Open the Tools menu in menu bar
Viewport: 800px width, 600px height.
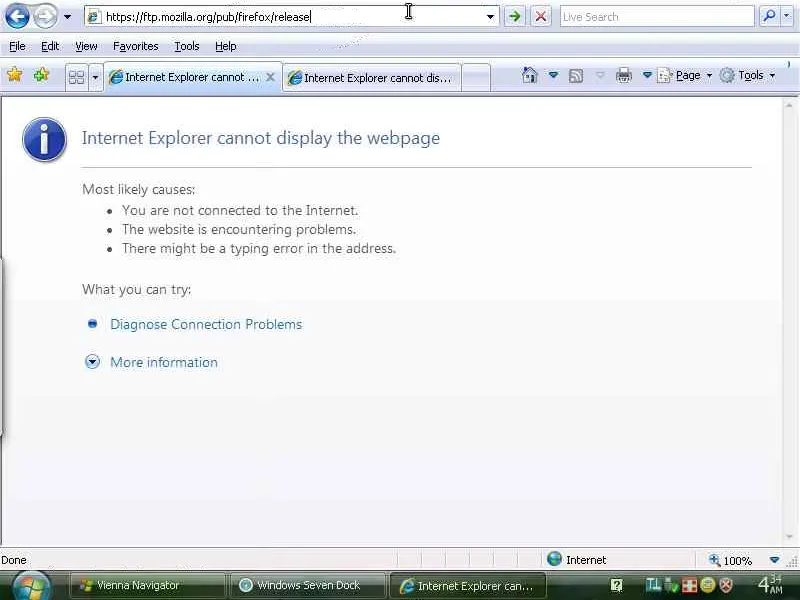pos(187,46)
